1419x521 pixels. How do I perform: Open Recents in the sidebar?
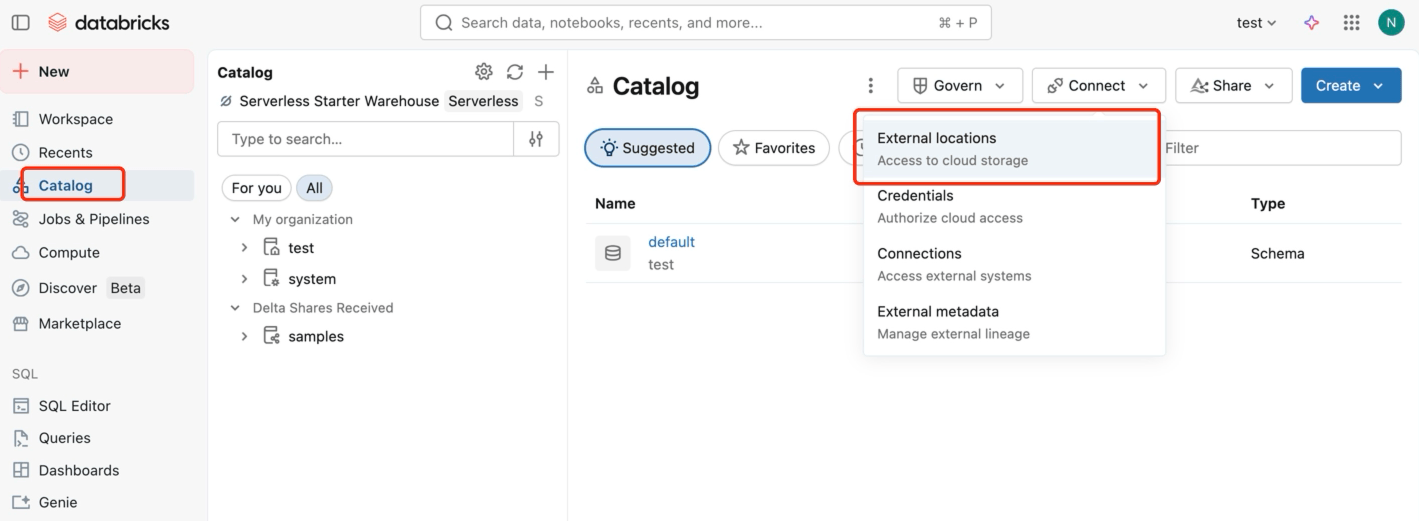tap(97, 152)
